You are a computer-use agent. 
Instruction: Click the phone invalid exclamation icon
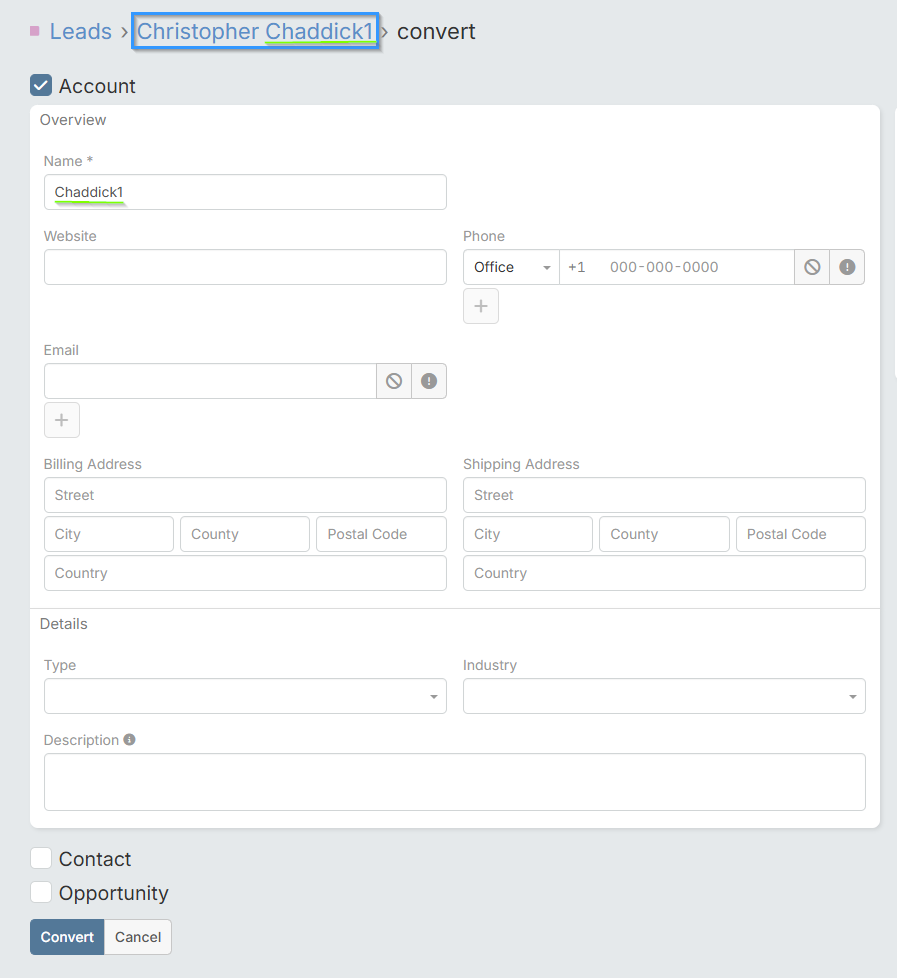pos(847,267)
